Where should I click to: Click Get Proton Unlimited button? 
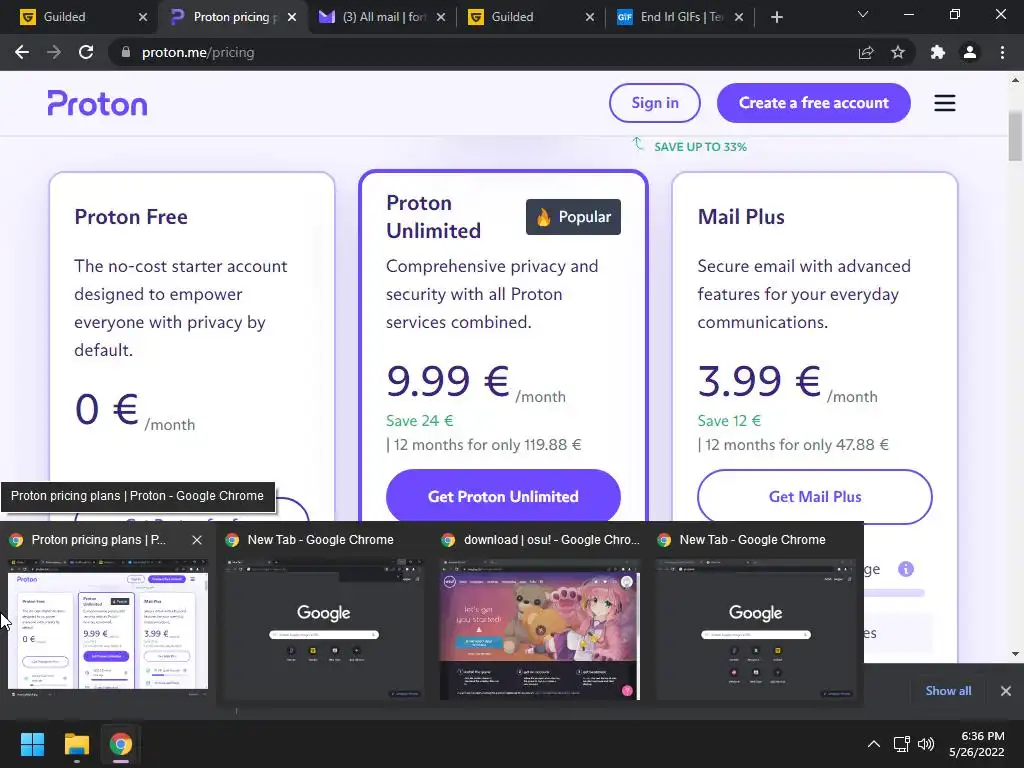503,496
